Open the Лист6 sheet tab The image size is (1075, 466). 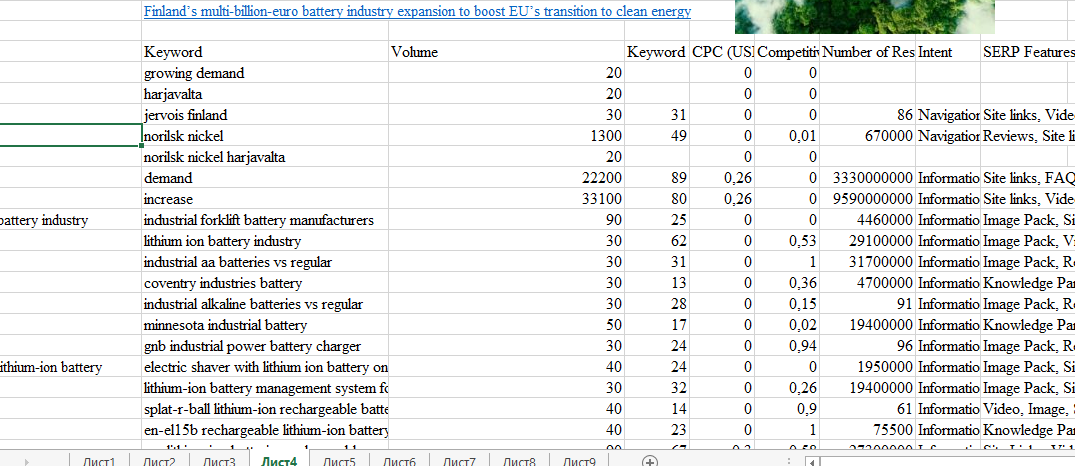(x=400, y=461)
